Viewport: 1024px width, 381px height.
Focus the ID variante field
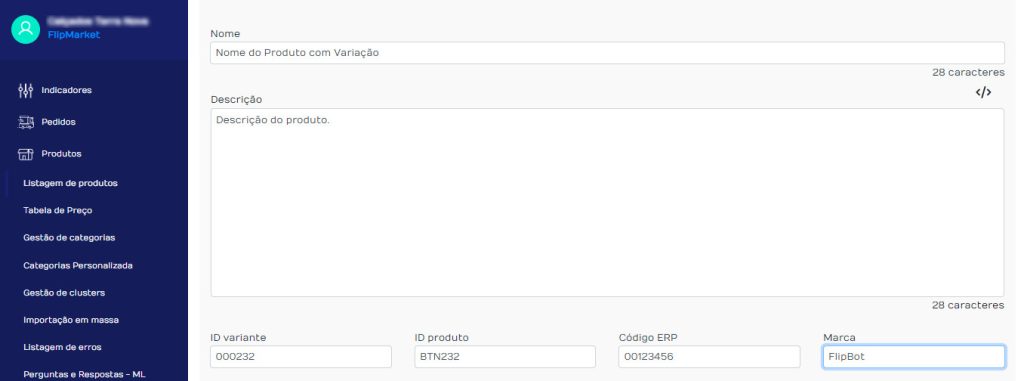(x=301, y=357)
